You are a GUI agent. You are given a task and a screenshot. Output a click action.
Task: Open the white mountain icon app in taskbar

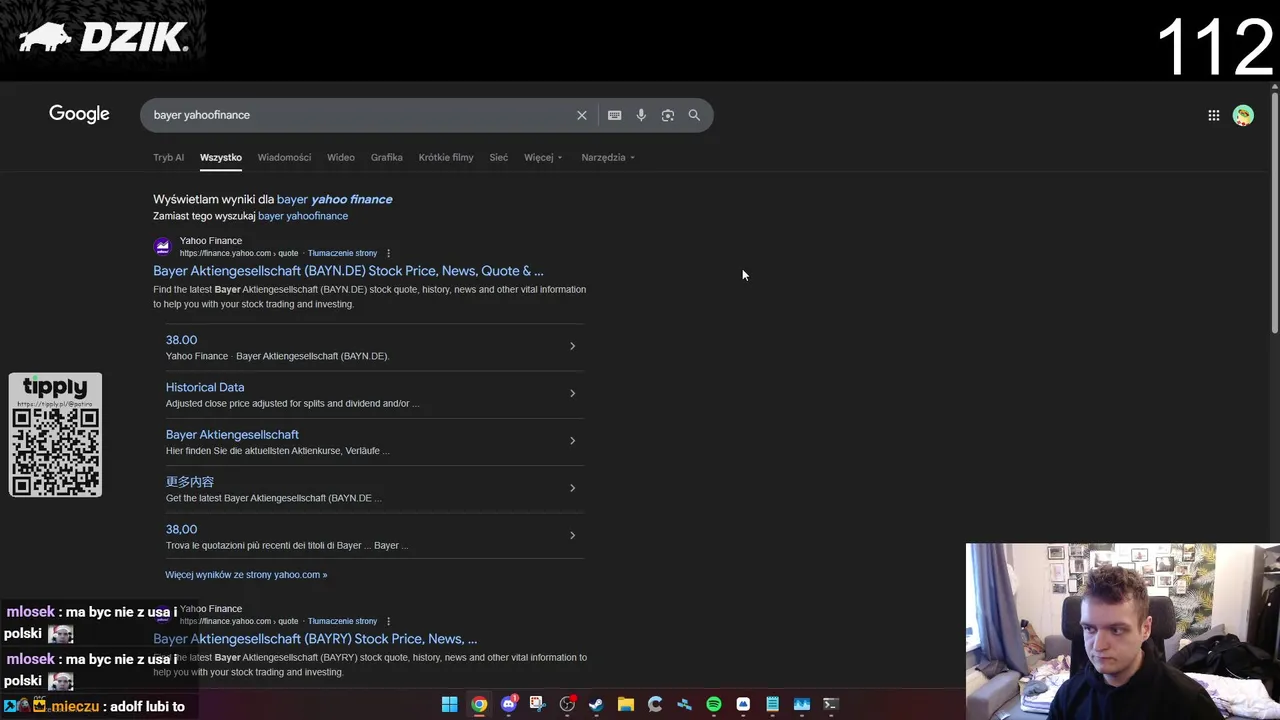[x=743, y=705]
